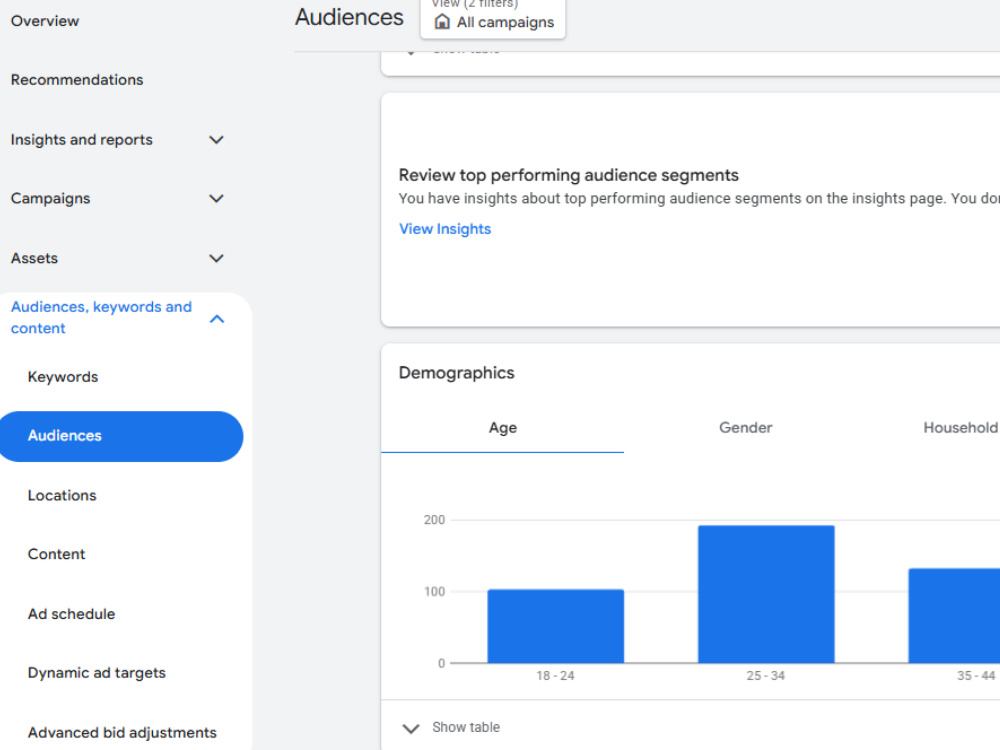Screen dimensions: 1000x750
Task: Click the 35 - 44 age bar
Action: [954, 615]
